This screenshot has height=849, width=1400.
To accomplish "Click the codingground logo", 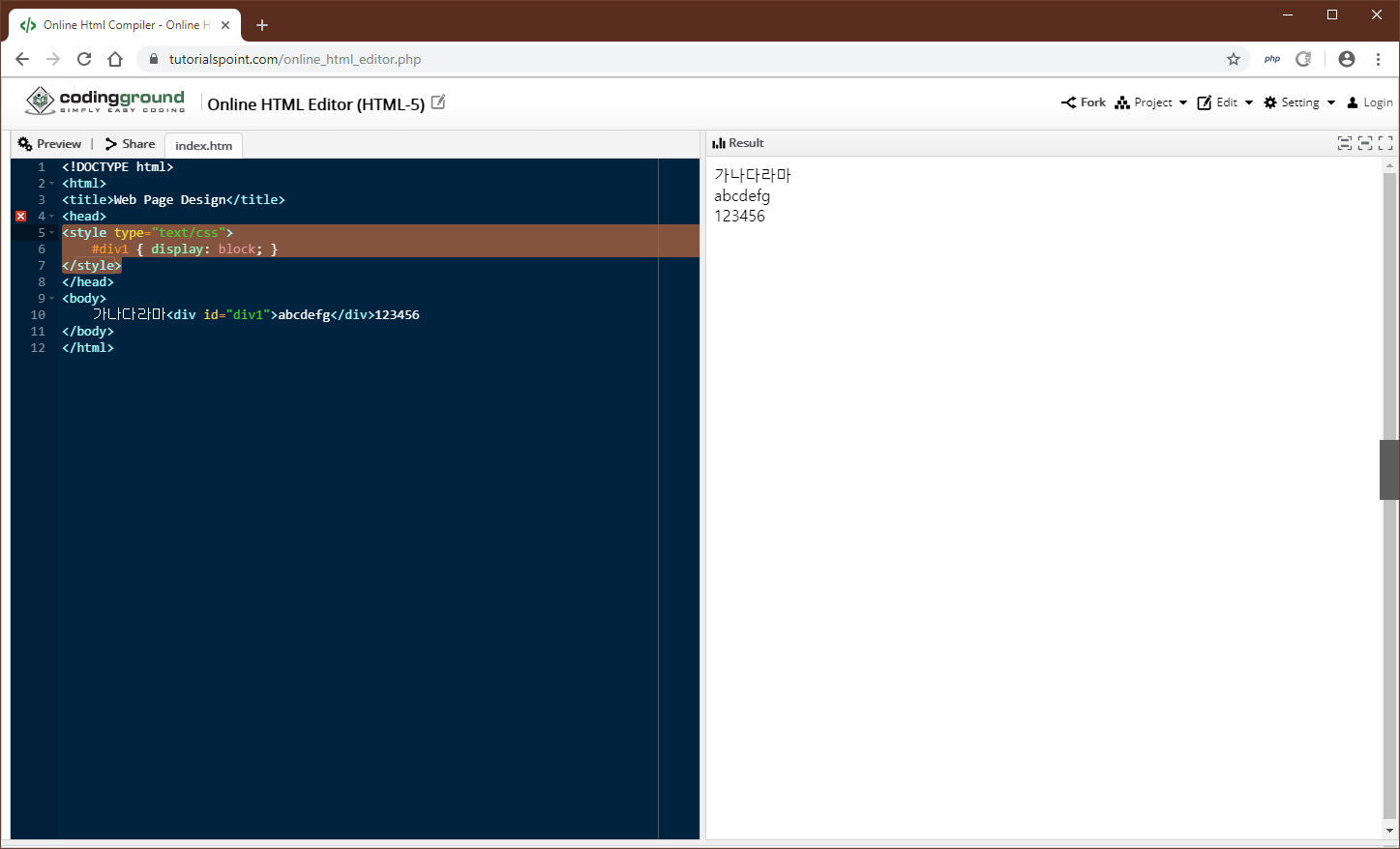I will click(x=104, y=101).
